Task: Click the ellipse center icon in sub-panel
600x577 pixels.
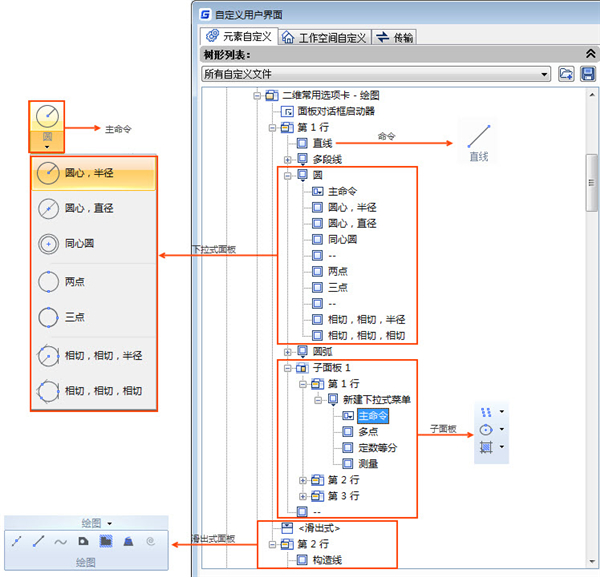Action: [486, 430]
